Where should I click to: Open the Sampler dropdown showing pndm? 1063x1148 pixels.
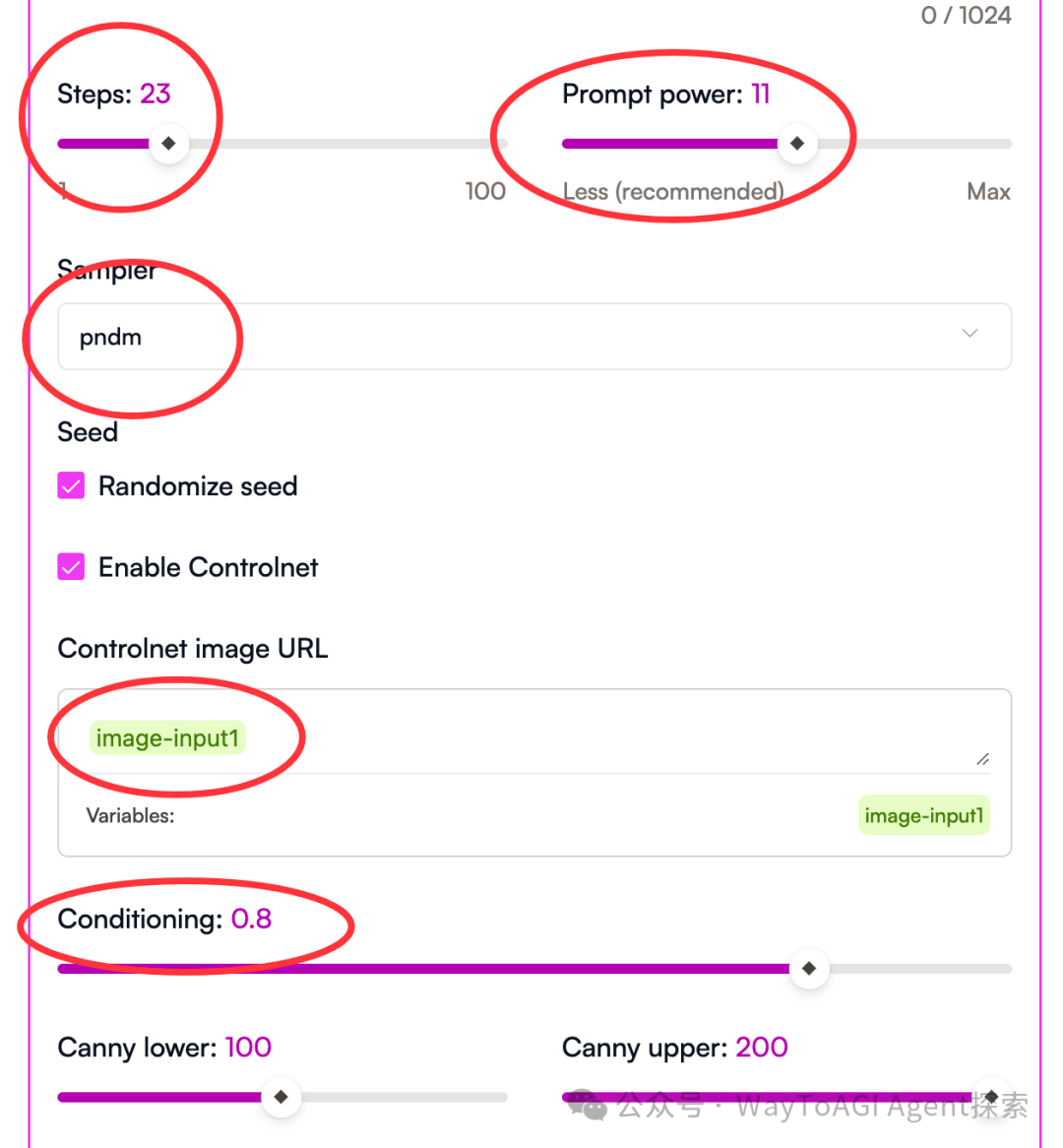tap(534, 337)
